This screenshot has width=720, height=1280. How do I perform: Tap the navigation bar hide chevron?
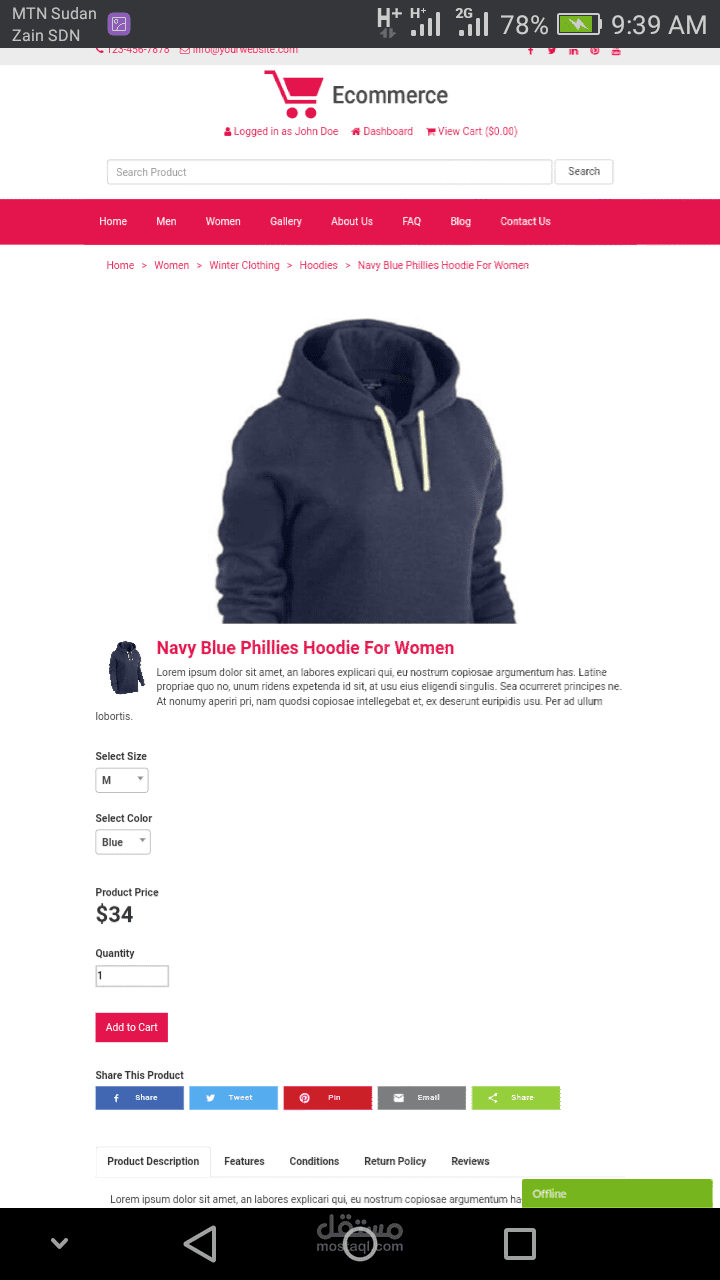59,1244
